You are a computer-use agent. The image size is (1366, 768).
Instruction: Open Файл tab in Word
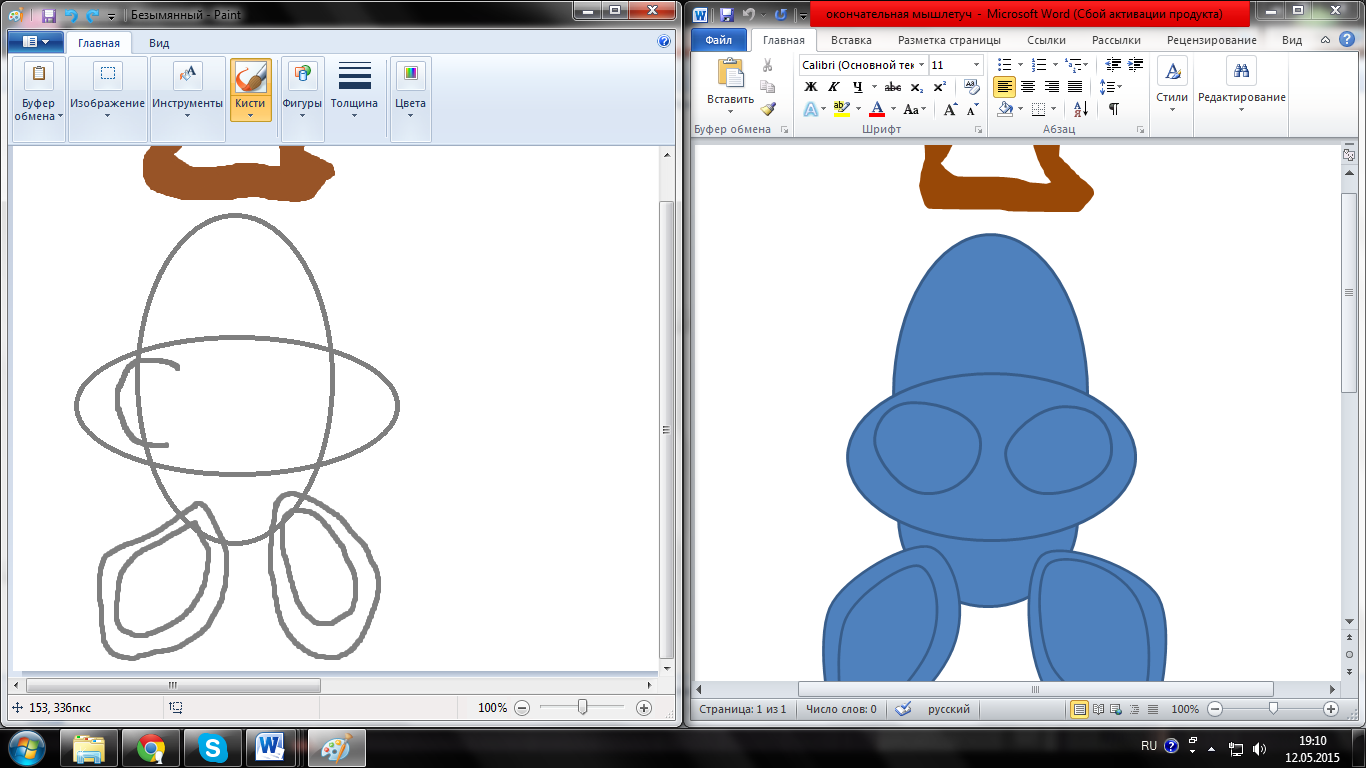(x=718, y=40)
